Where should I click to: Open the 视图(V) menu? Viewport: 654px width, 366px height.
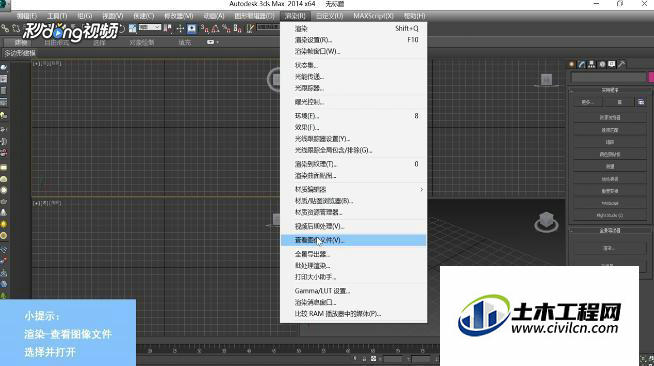pos(113,16)
